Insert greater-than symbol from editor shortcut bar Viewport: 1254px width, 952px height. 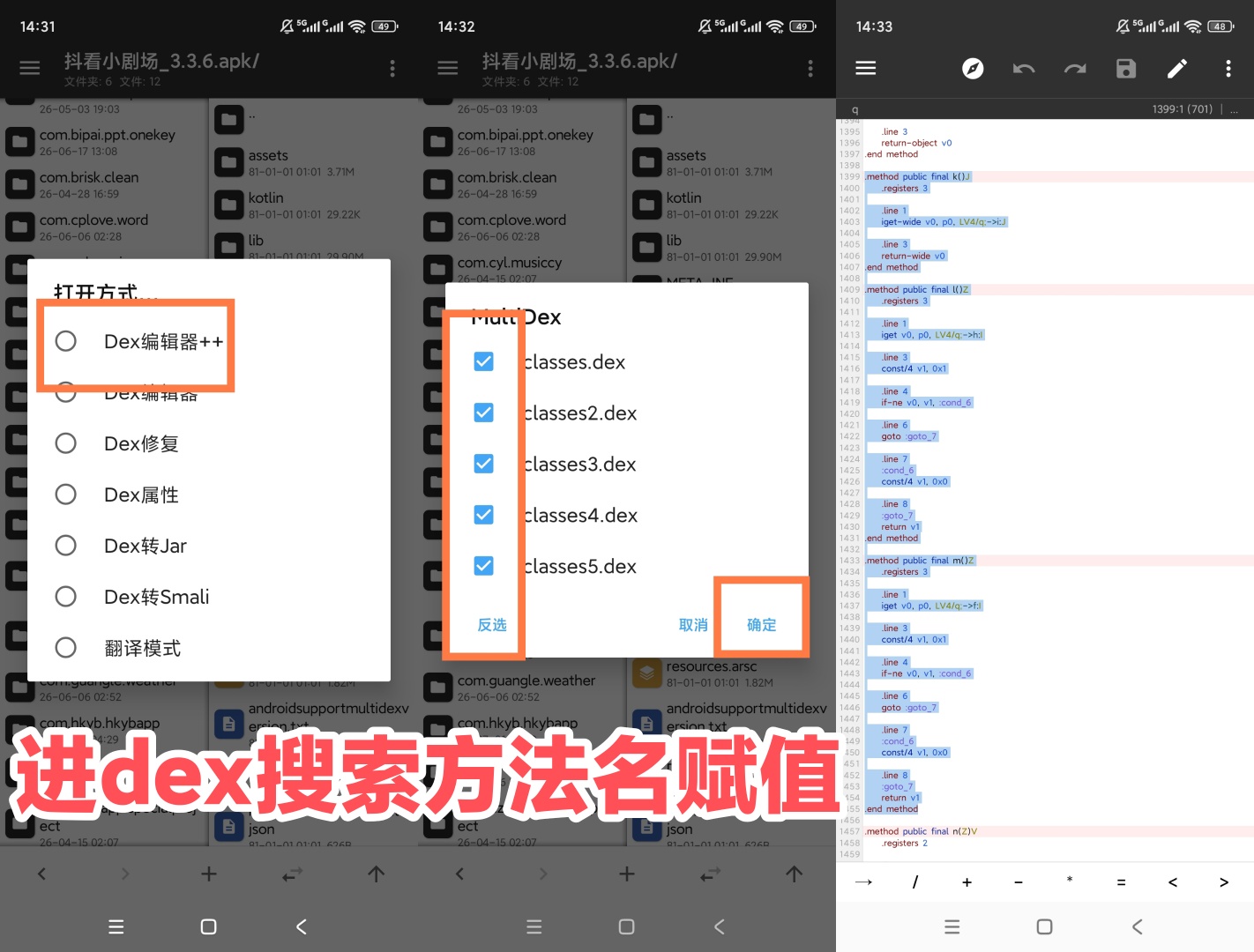point(1224,881)
